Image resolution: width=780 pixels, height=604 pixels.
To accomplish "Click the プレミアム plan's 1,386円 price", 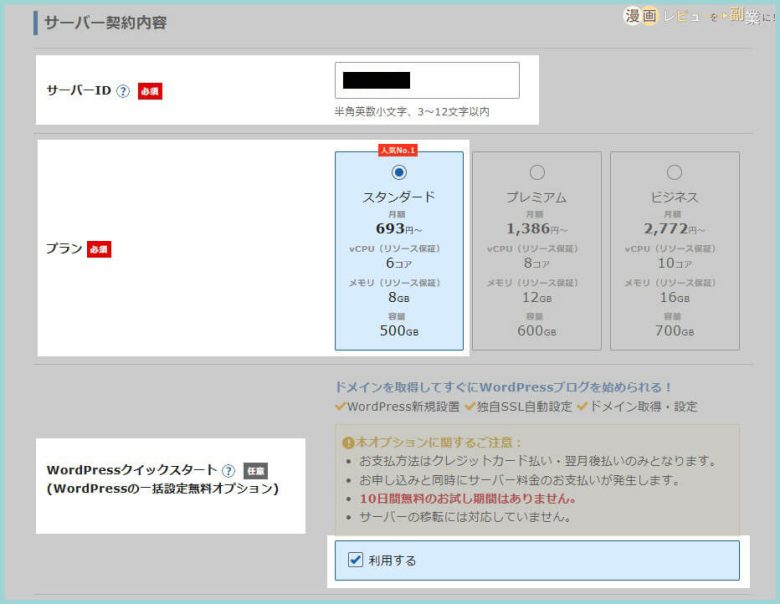I will pos(536,229).
